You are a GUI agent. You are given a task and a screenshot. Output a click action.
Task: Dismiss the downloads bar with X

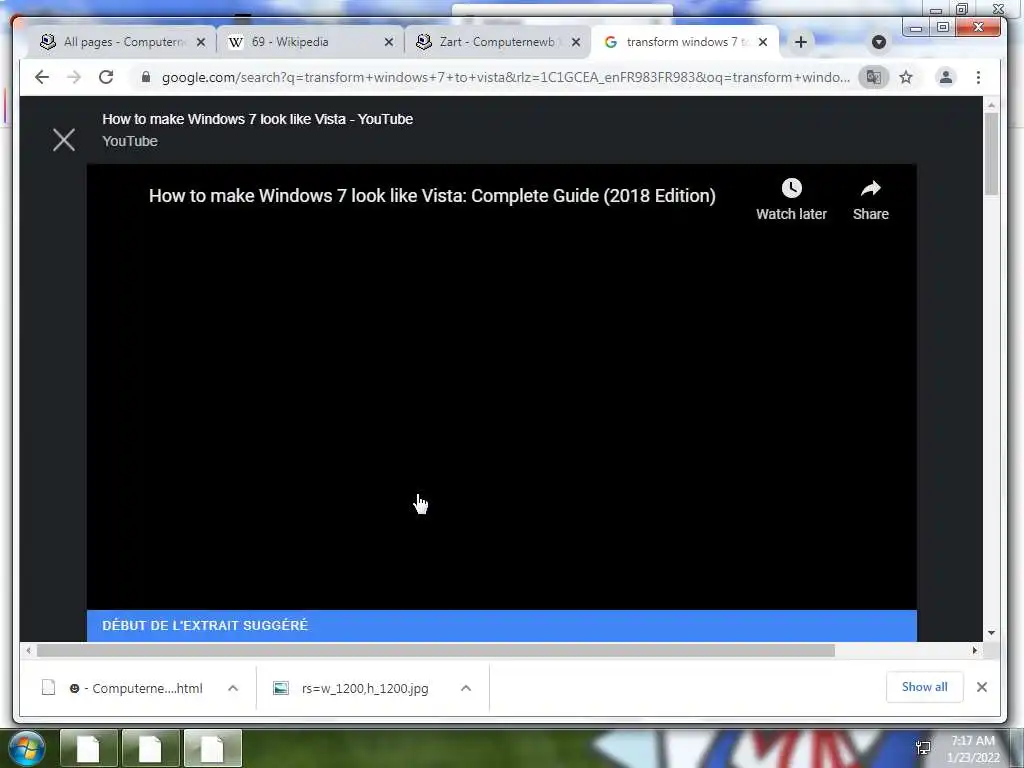coord(982,687)
